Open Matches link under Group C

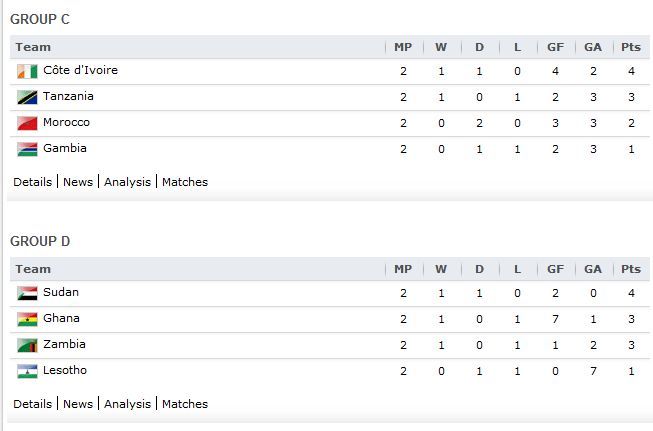point(185,182)
